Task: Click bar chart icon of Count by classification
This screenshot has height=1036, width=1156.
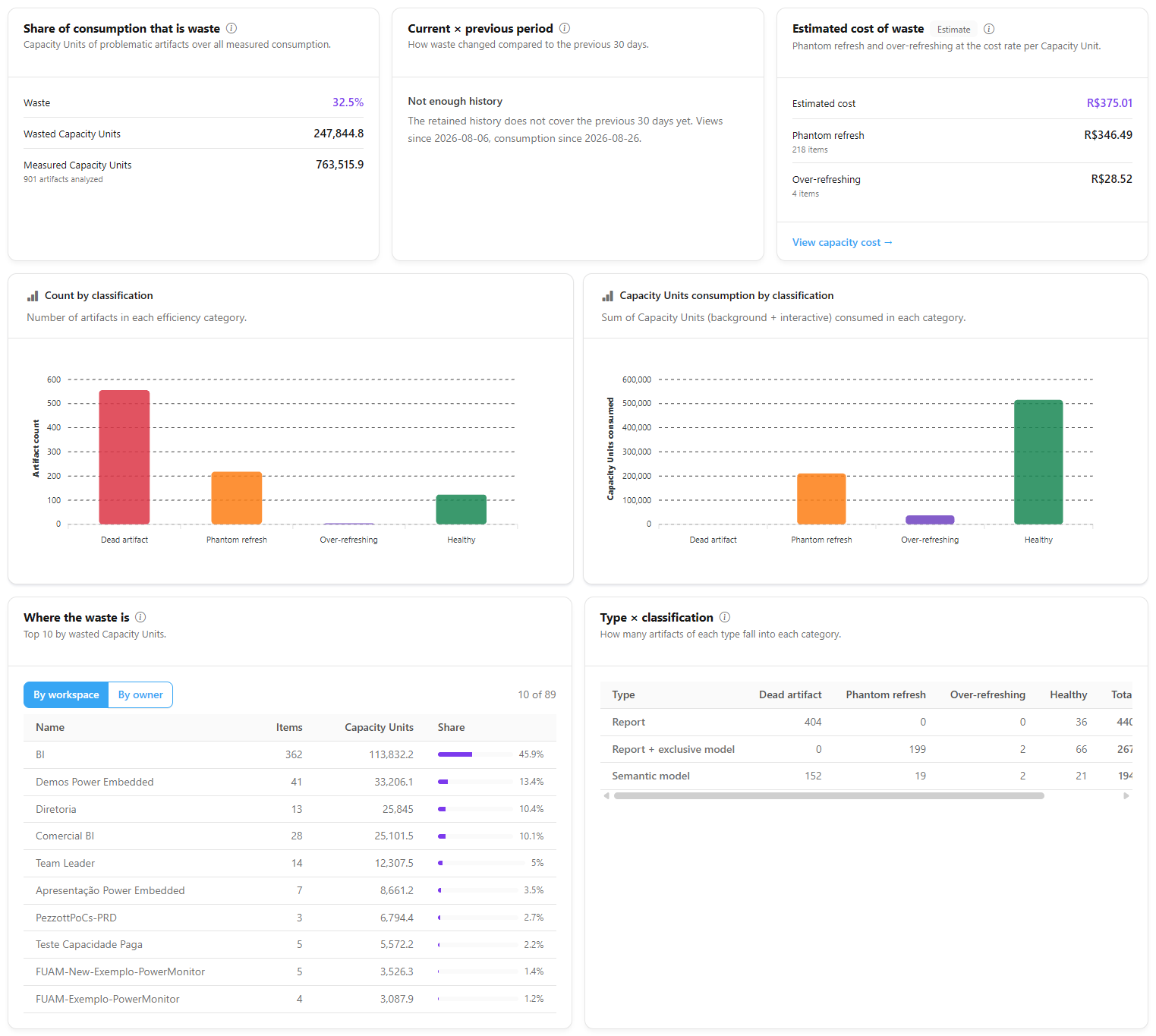Action: pyautogui.click(x=33, y=296)
